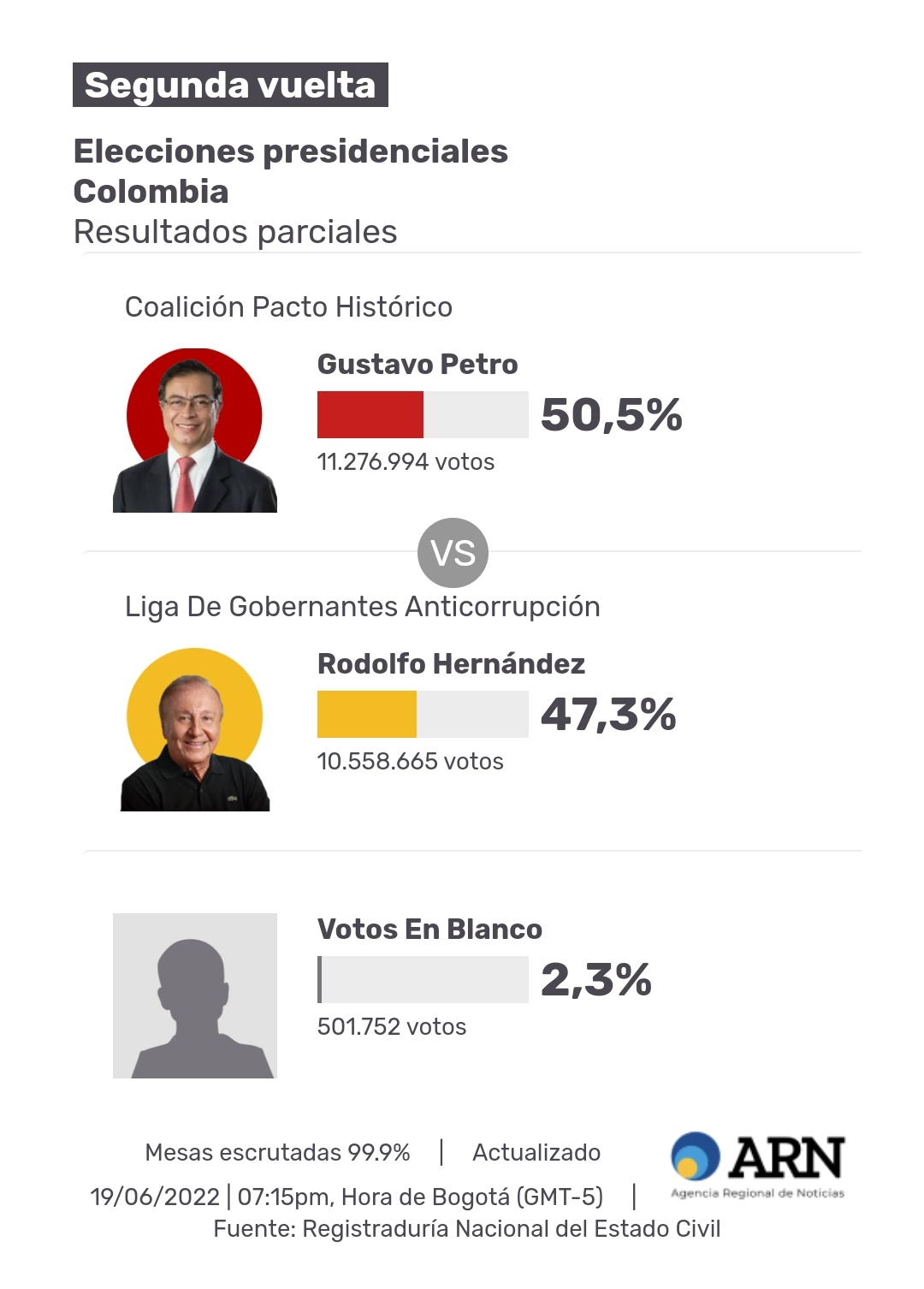Click the ARN logo text
The width and height of the screenshot is (924, 1289).
coord(786,1158)
